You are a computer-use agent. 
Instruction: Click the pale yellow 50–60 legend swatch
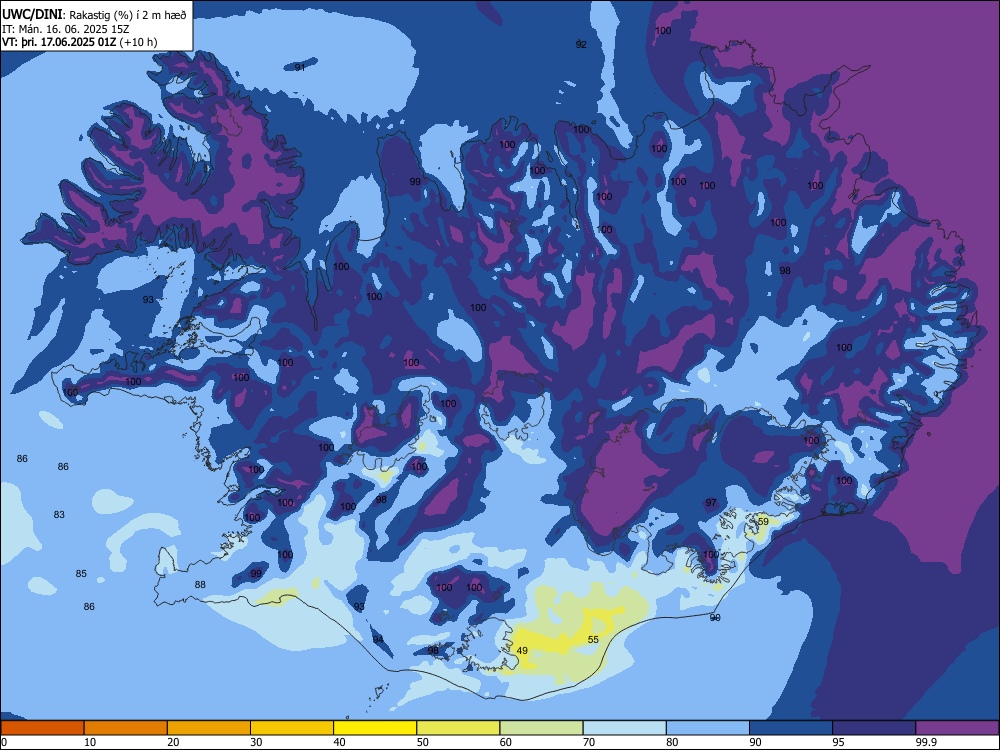[x=458, y=728]
